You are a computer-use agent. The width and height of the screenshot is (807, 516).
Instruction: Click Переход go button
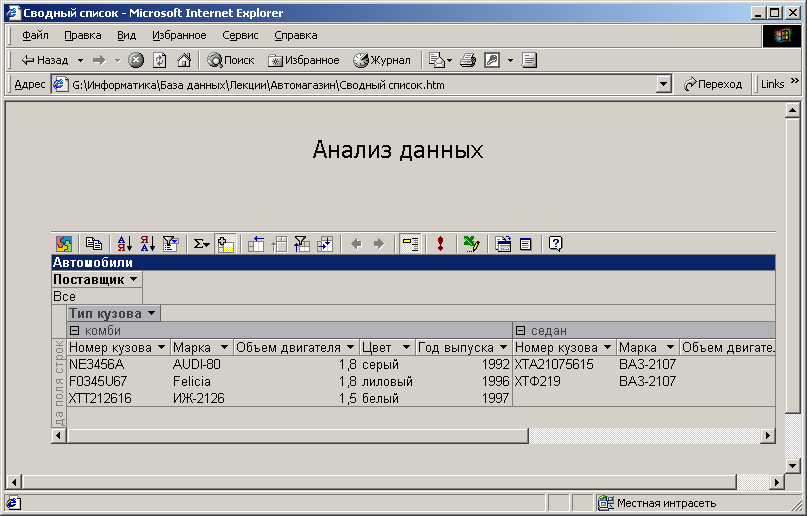tap(713, 84)
